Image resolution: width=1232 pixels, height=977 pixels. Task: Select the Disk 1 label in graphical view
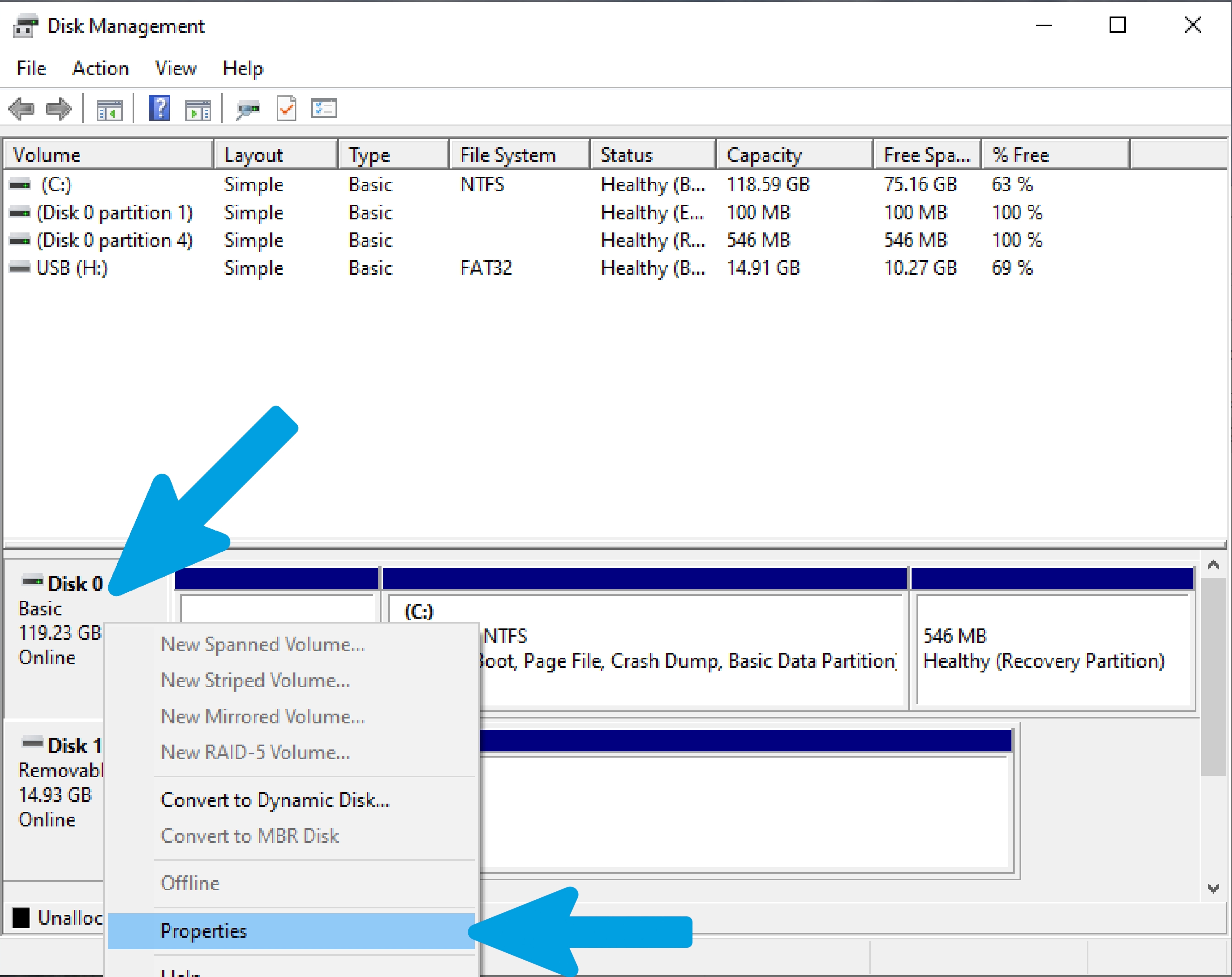pyautogui.click(x=75, y=746)
